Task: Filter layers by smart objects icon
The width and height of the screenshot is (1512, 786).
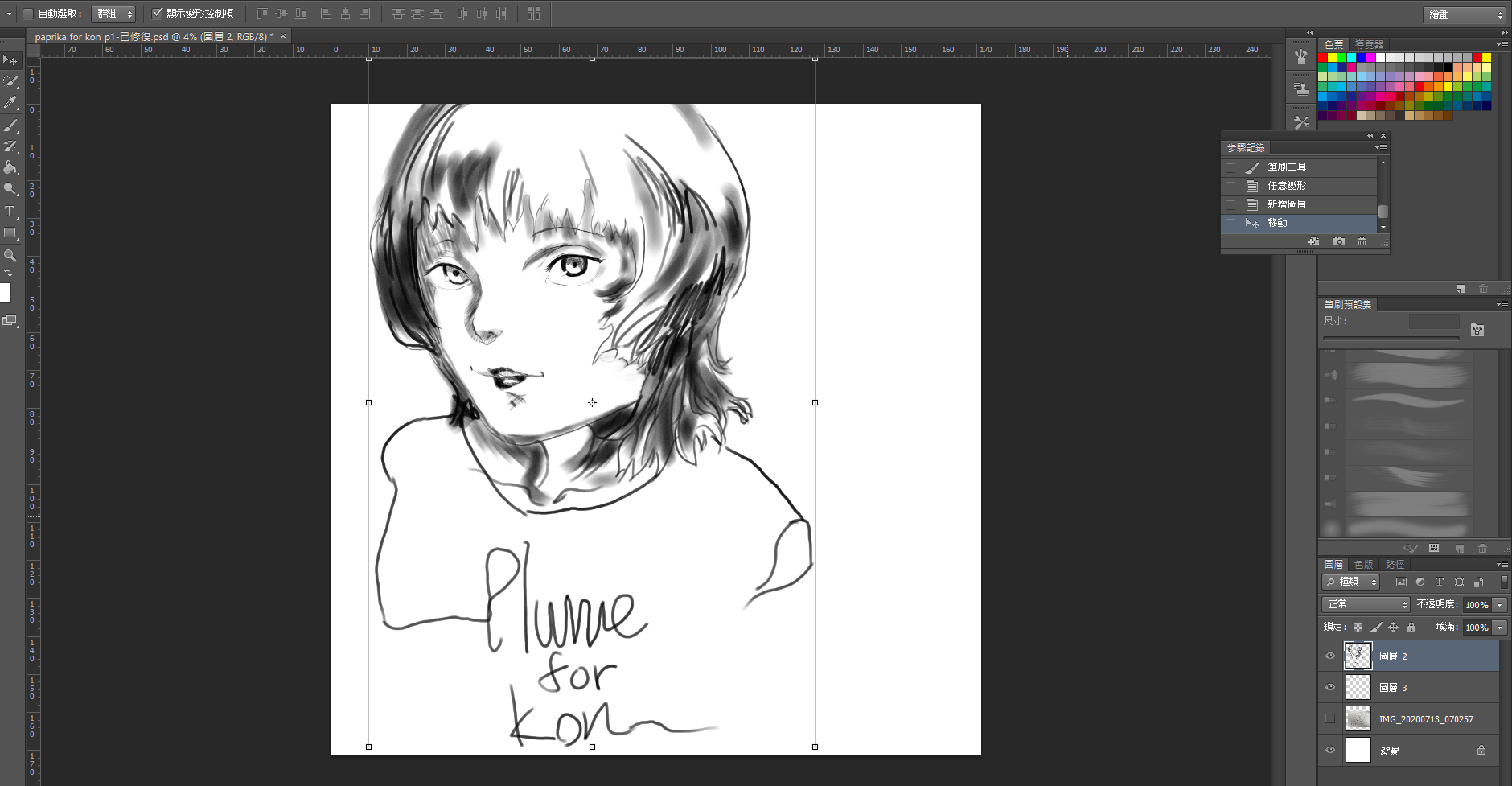Action: coord(1478,582)
